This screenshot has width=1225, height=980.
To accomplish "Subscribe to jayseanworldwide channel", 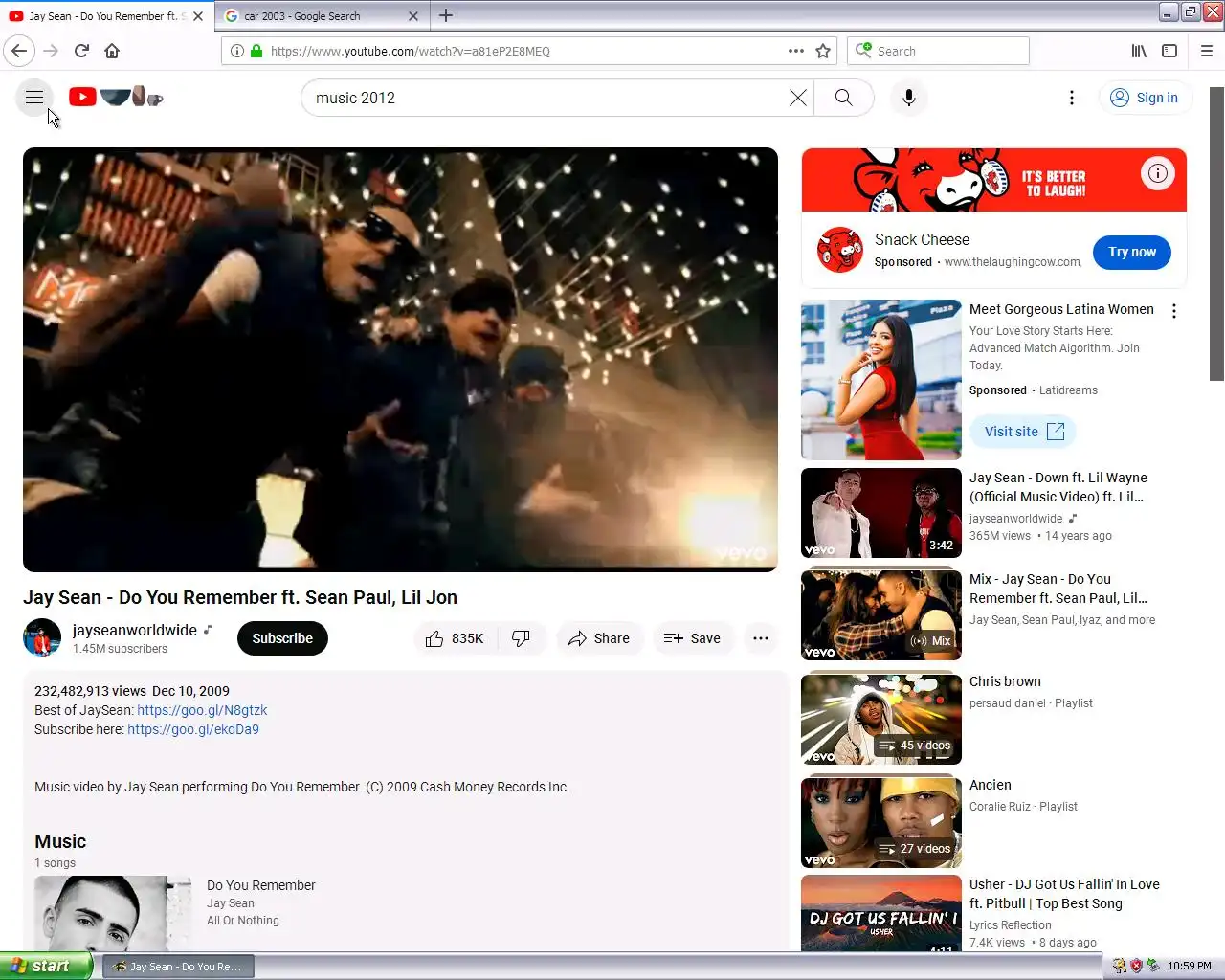I will (282, 638).
